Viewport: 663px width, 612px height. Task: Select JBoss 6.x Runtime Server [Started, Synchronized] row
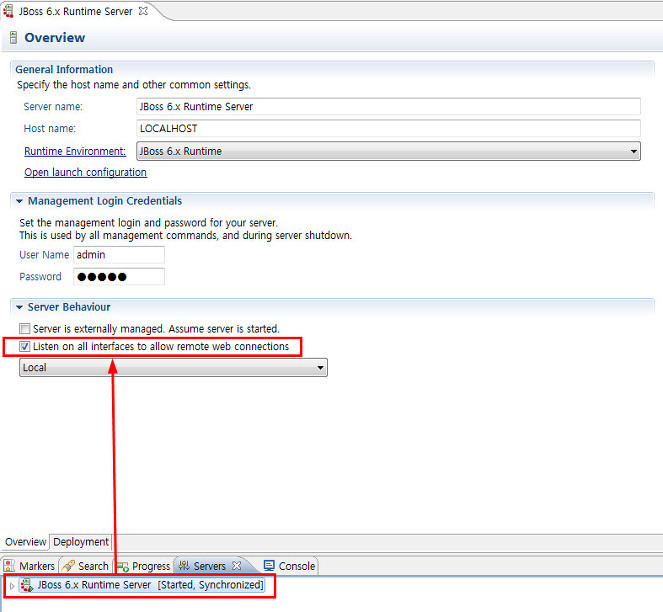(142, 585)
